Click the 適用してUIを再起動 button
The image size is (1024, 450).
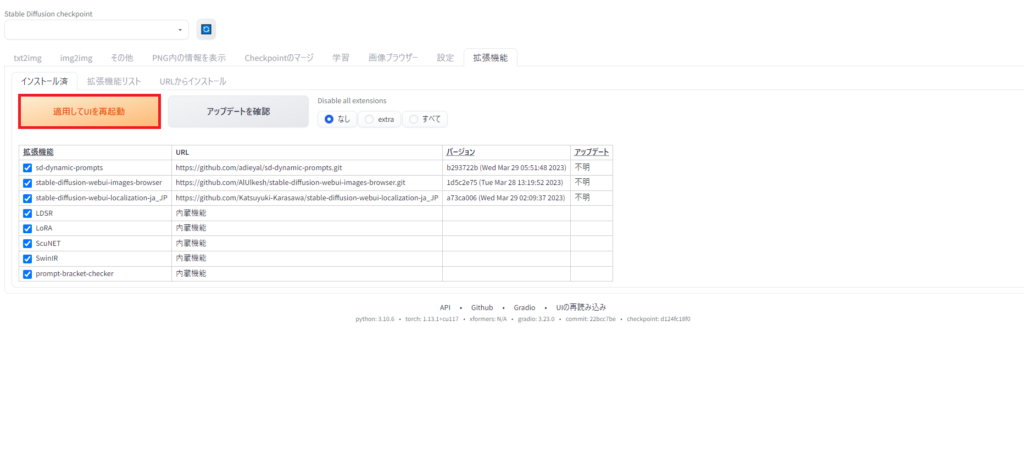tap(89, 112)
